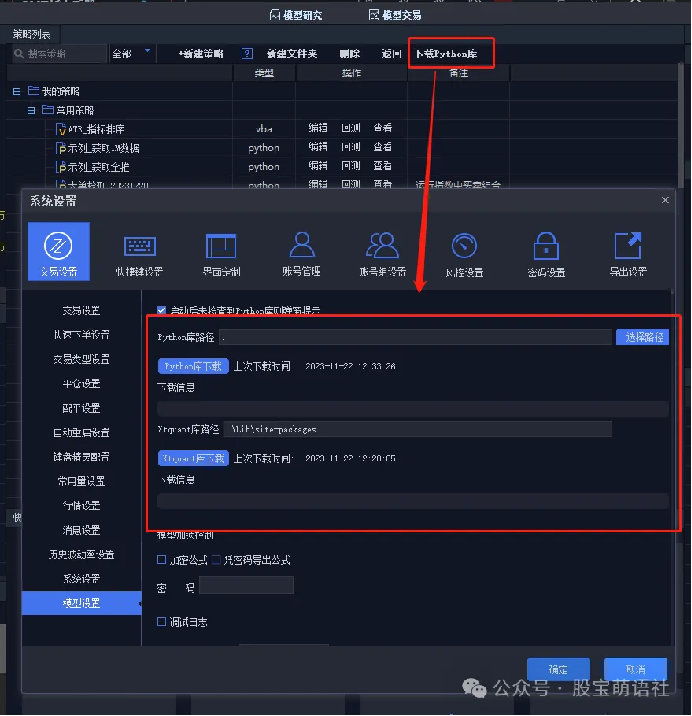Select 模型设置 in the settings sidebar
Viewport: 692px width, 716px height.
[x=81, y=603]
